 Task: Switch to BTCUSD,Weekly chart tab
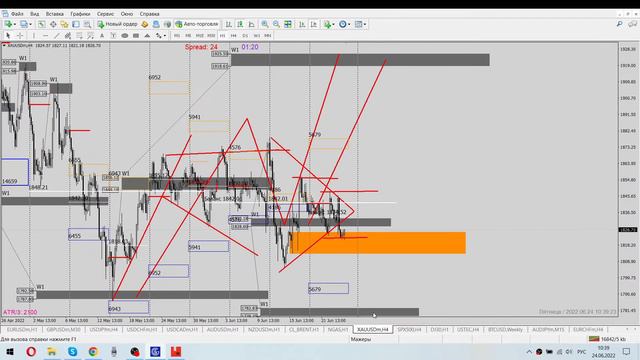coord(505,329)
